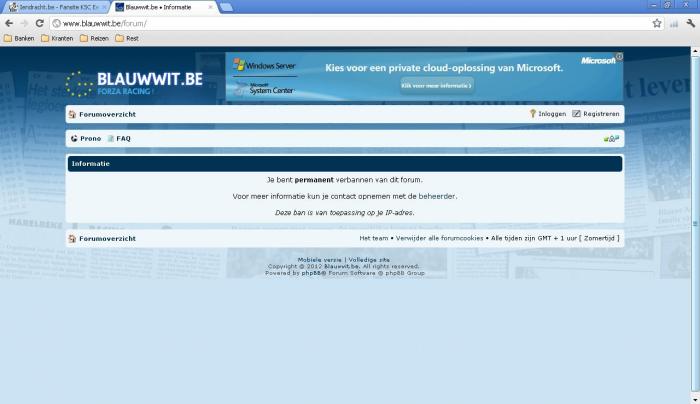Open the Kranten bookmarks folder
Screen dimensions: 700x404
[57, 38]
